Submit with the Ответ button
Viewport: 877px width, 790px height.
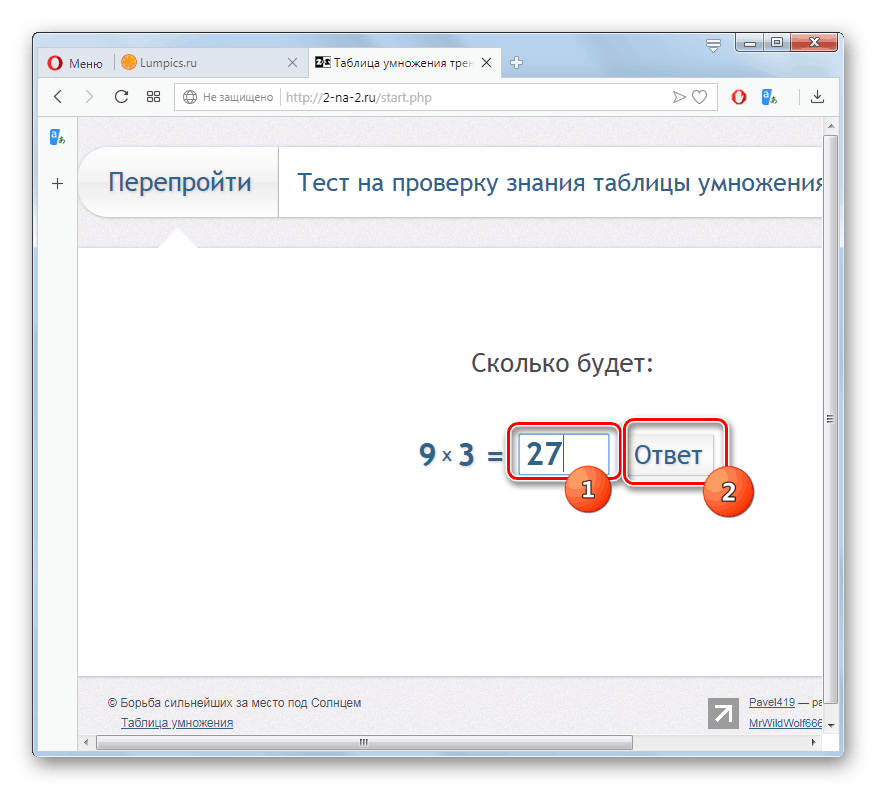[670, 454]
